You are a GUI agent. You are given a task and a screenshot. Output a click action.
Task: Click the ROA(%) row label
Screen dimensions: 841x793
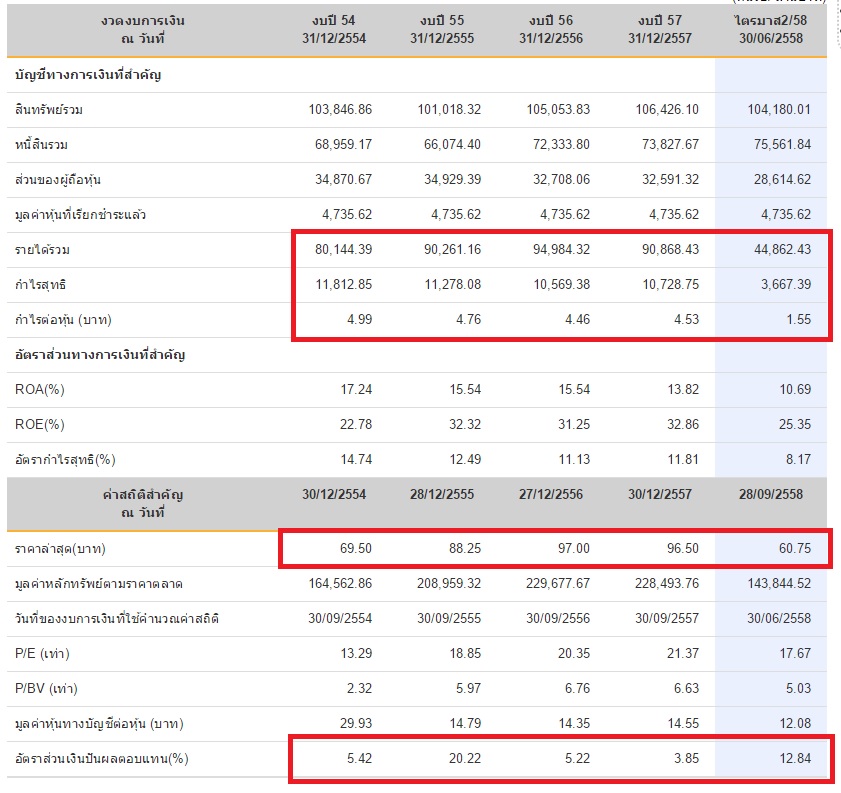(x=40, y=389)
